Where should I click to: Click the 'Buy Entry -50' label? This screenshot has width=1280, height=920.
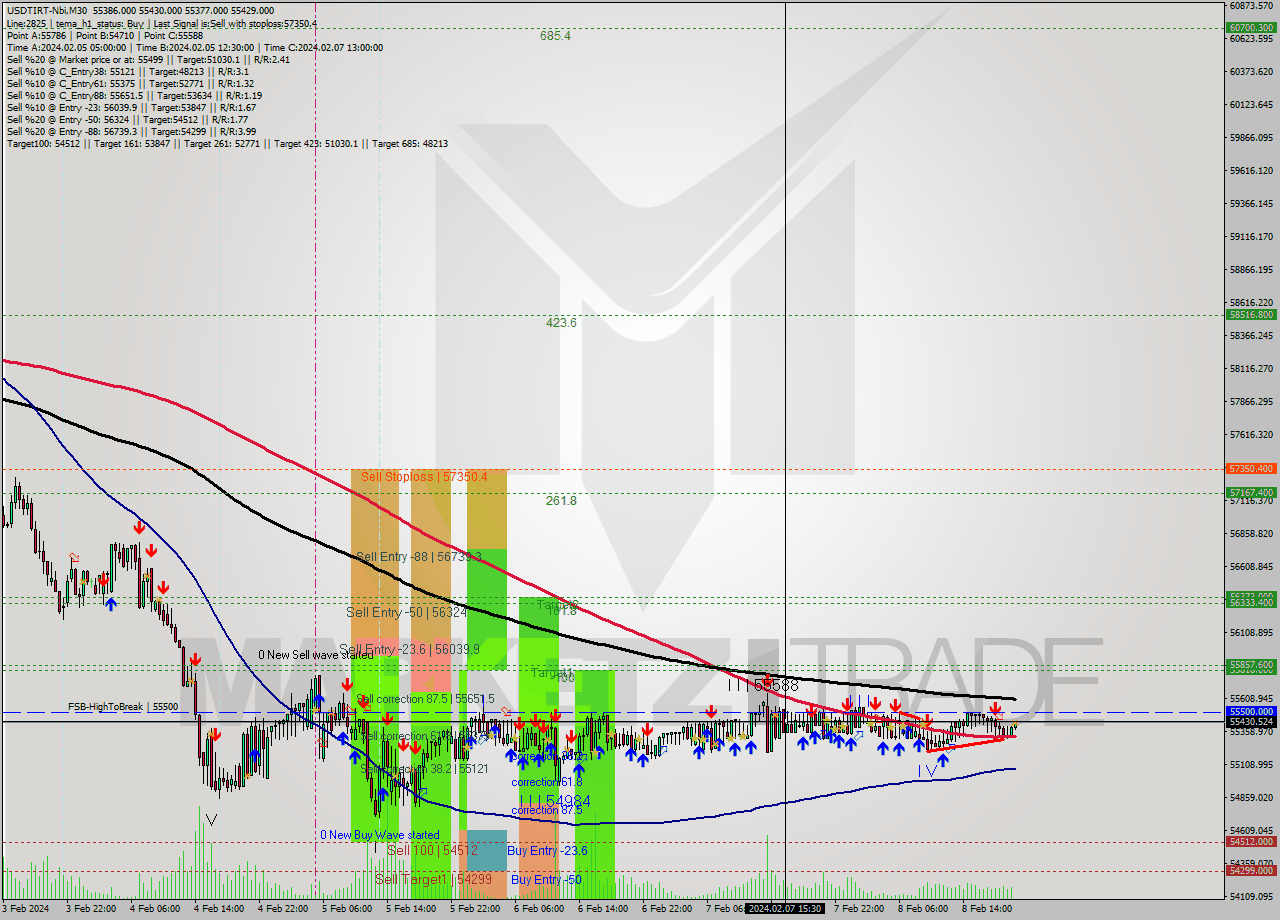(546, 880)
